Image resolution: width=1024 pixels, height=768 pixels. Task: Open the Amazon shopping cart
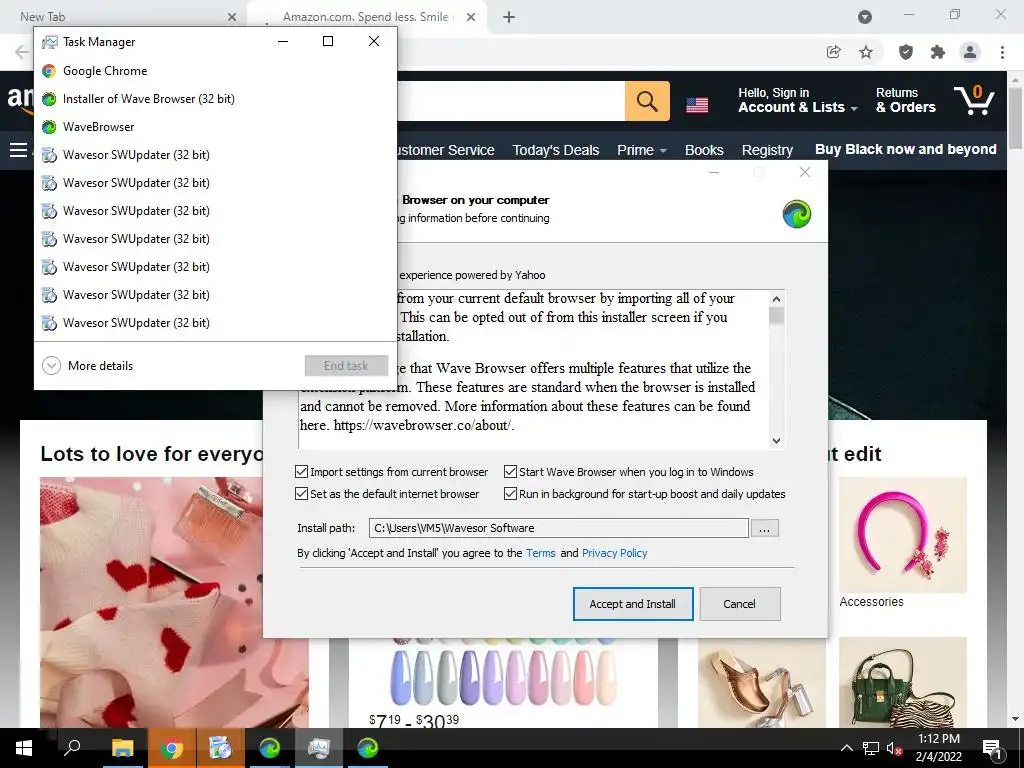pos(974,101)
